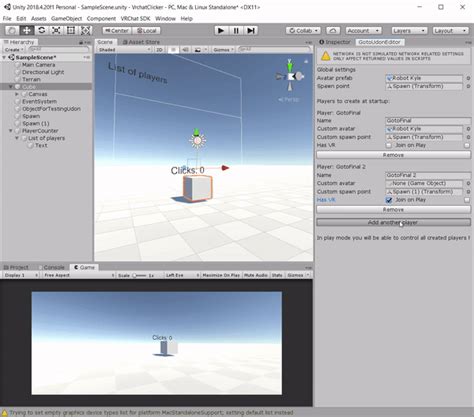Click Add another player button
Viewport: 474px width, 417px height.
point(393,222)
